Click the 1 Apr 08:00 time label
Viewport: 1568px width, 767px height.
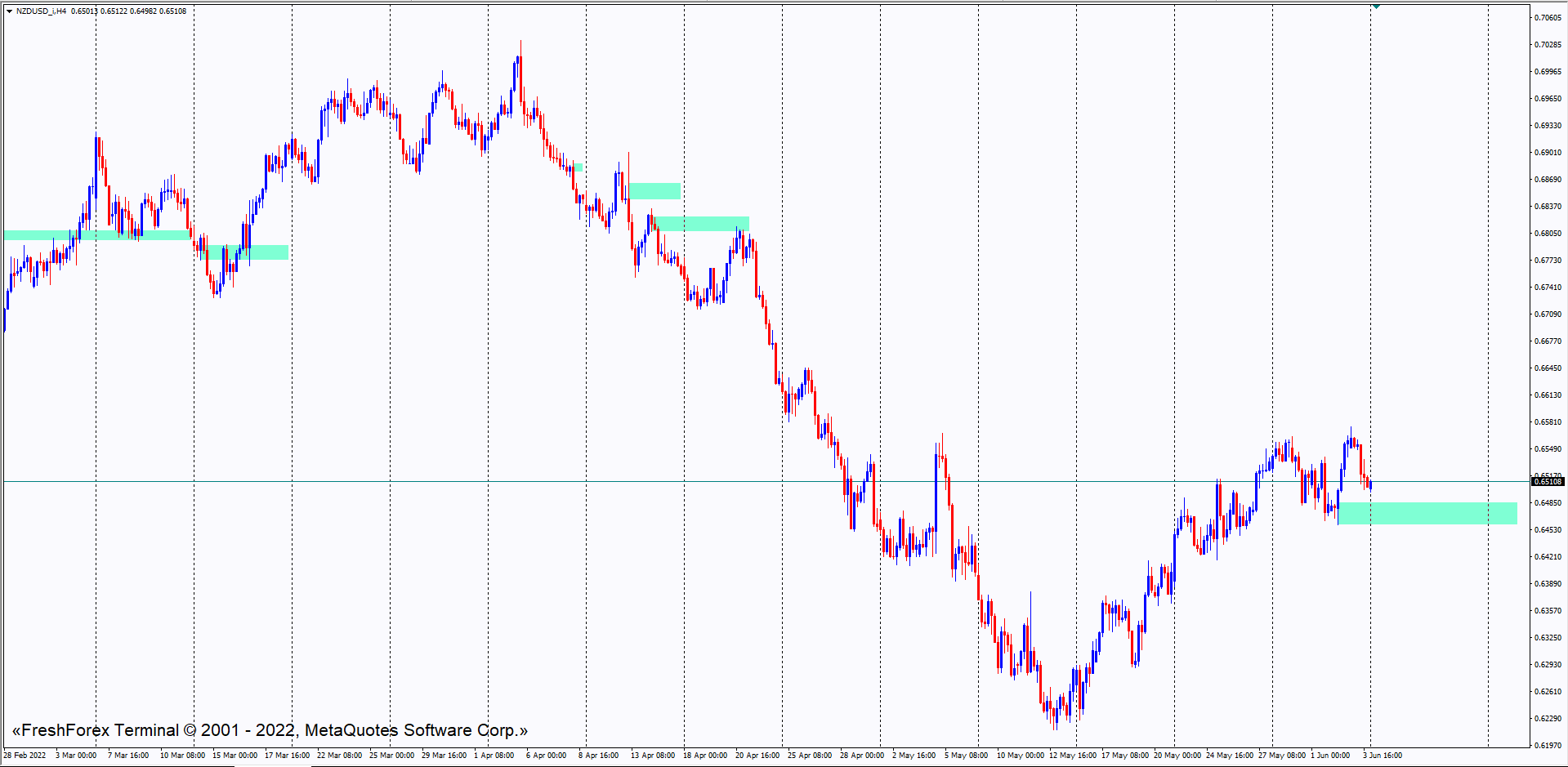[x=494, y=756]
